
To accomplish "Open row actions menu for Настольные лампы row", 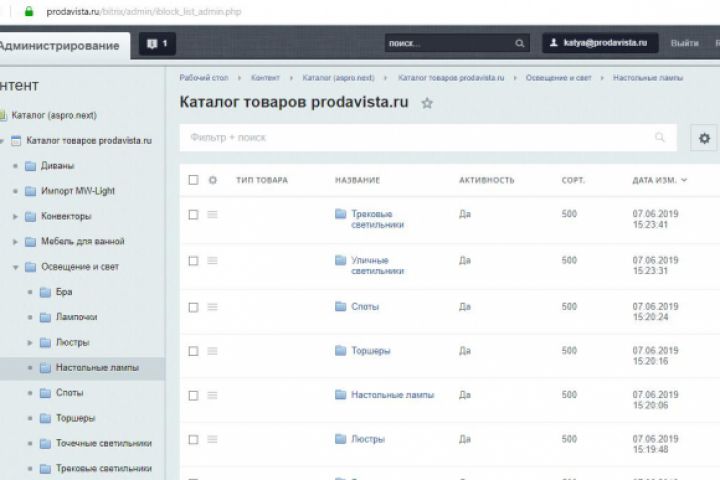I will 212,395.
